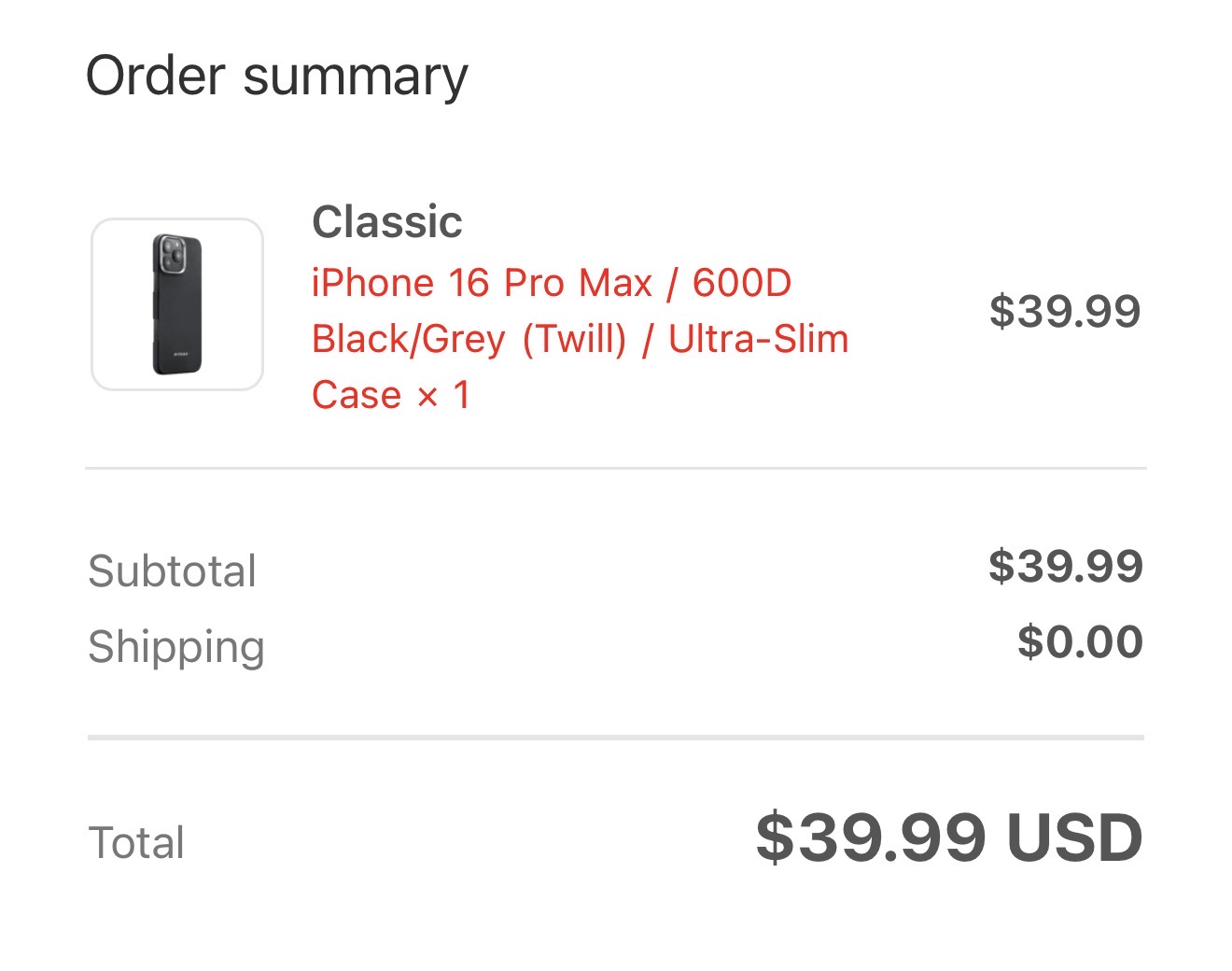Select the Total label
1232x971 pixels.
(136, 843)
